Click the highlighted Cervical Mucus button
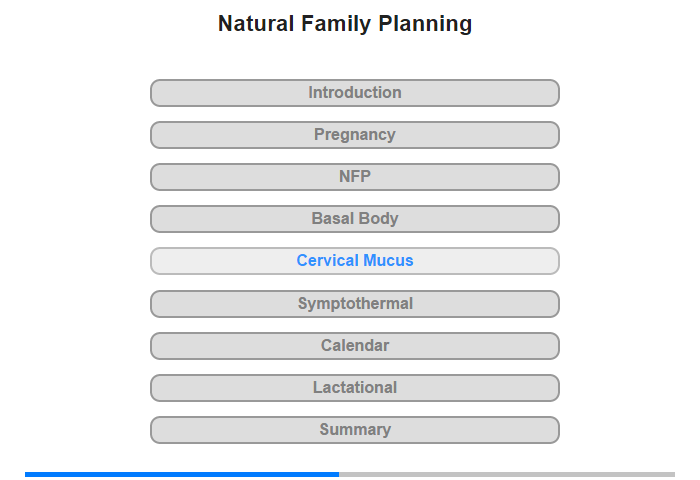The height and width of the screenshot is (480, 700). 354,261
